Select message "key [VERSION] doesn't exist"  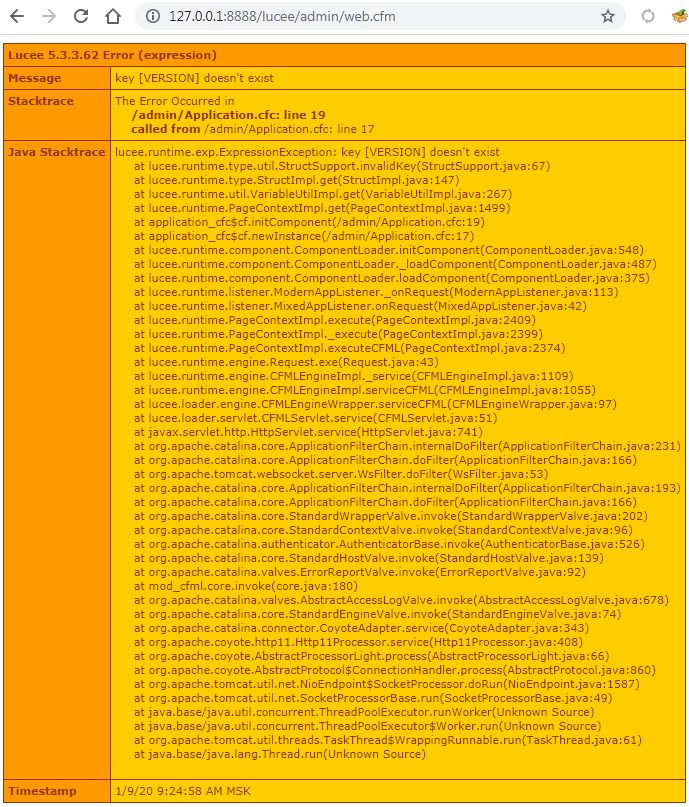pos(195,78)
